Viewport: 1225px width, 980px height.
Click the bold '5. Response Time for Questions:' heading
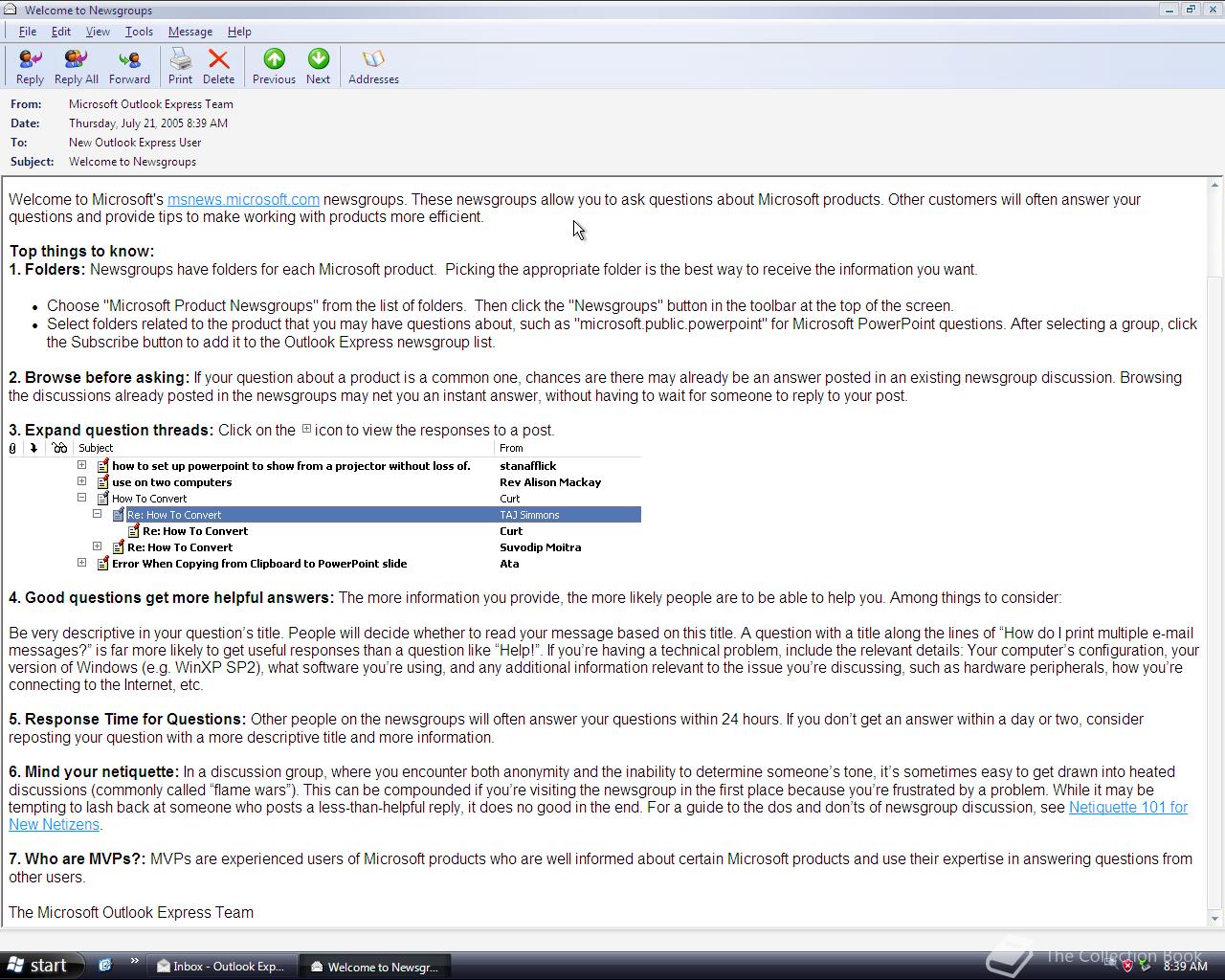click(127, 719)
